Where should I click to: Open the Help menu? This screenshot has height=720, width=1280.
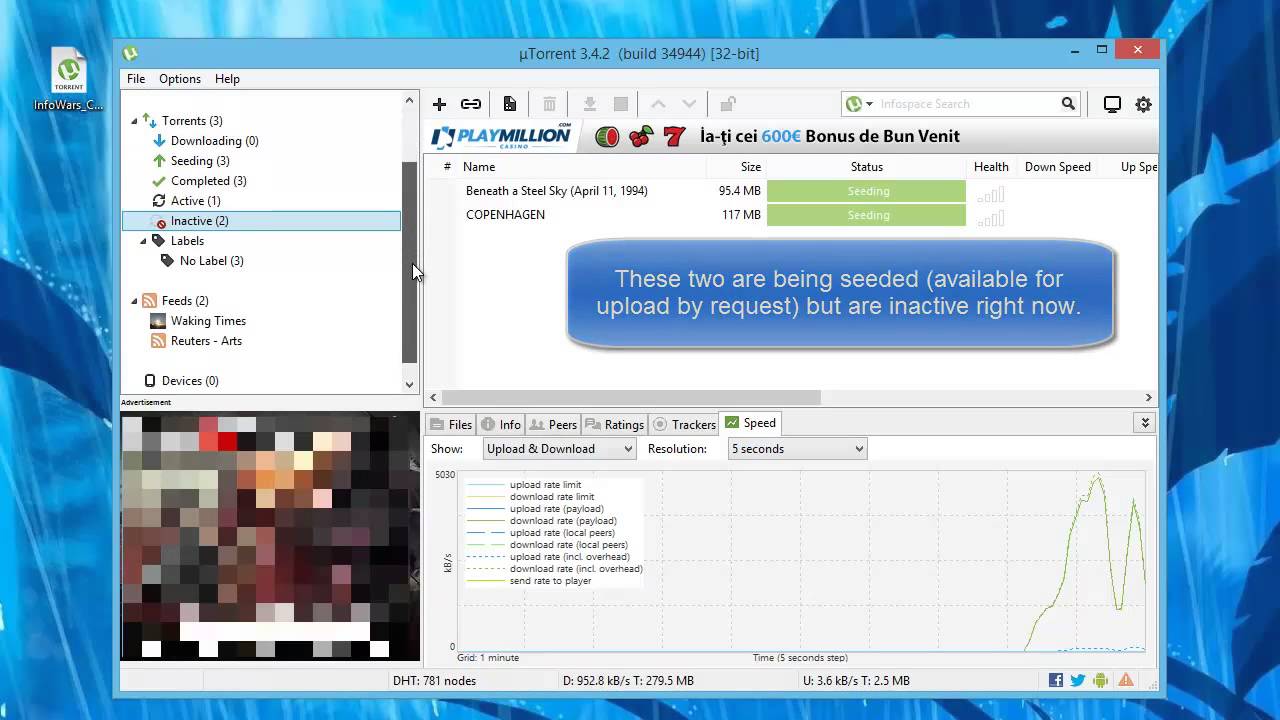[227, 79]
